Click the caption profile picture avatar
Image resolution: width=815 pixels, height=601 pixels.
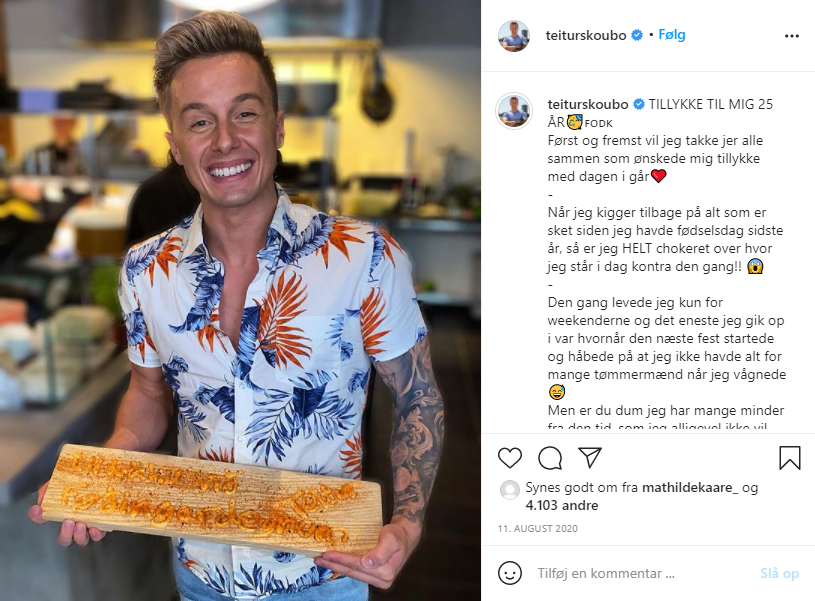pos(514,111)
